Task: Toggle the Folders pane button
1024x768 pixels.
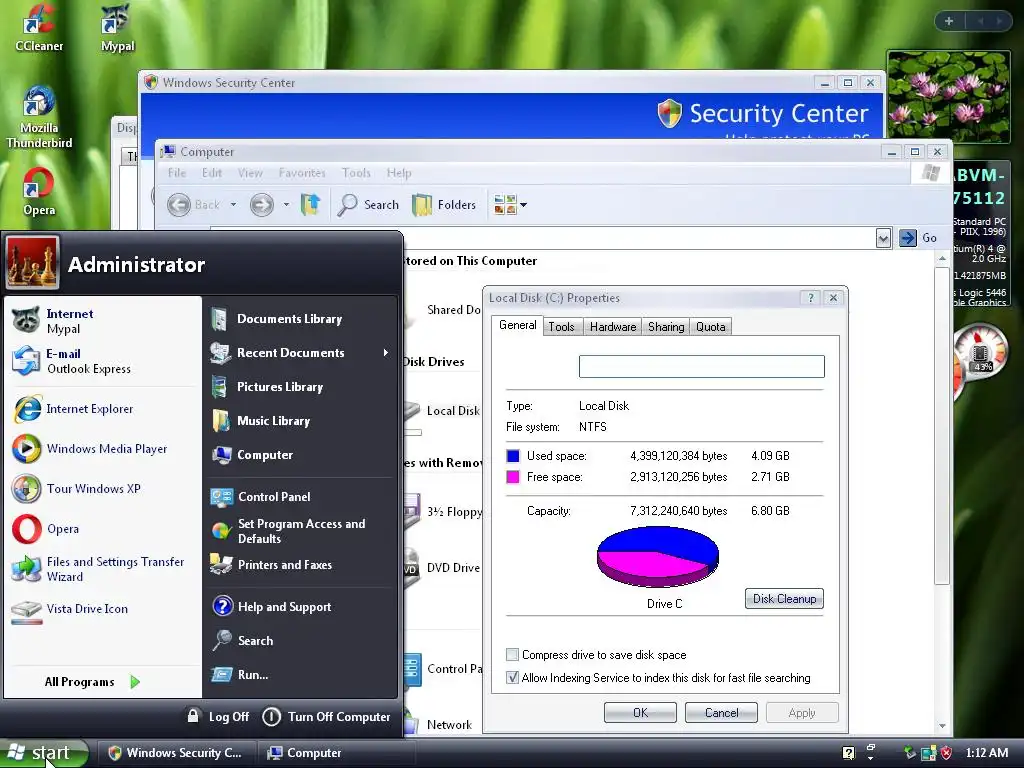Action: [444, 204]
